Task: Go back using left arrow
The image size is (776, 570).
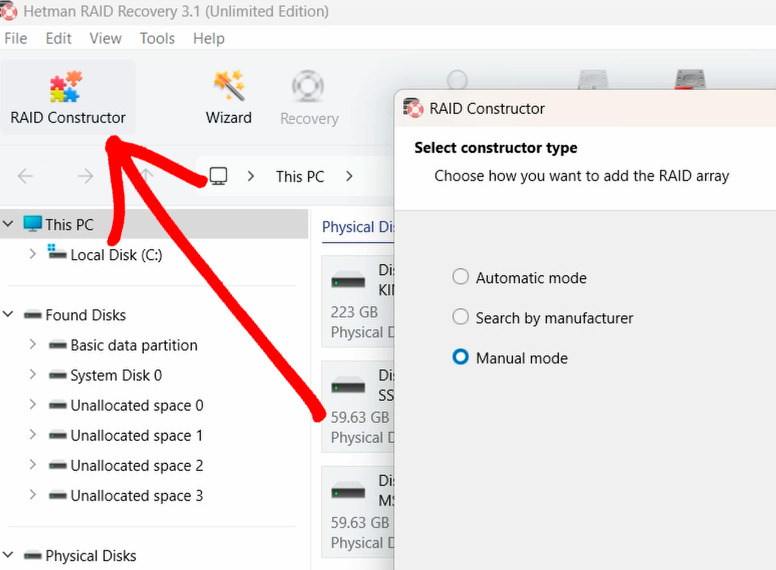Action: point(25,176)
